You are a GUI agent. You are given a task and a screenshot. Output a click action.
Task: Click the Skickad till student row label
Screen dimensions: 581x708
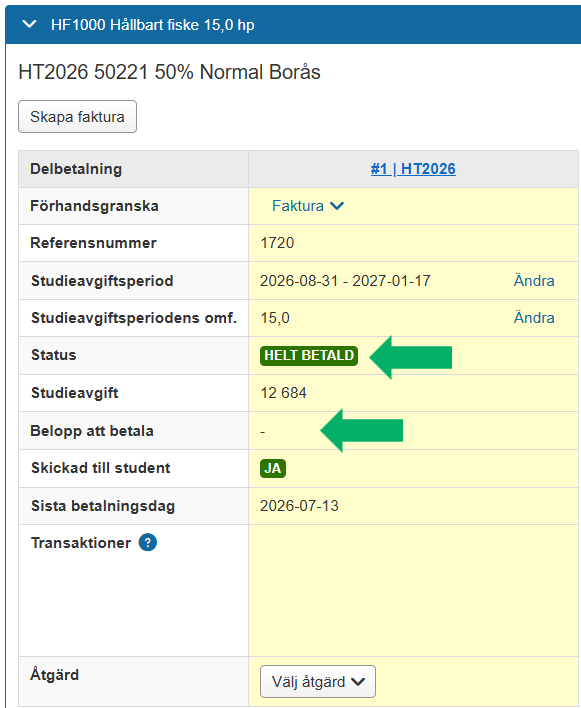[x=101, y=468]
